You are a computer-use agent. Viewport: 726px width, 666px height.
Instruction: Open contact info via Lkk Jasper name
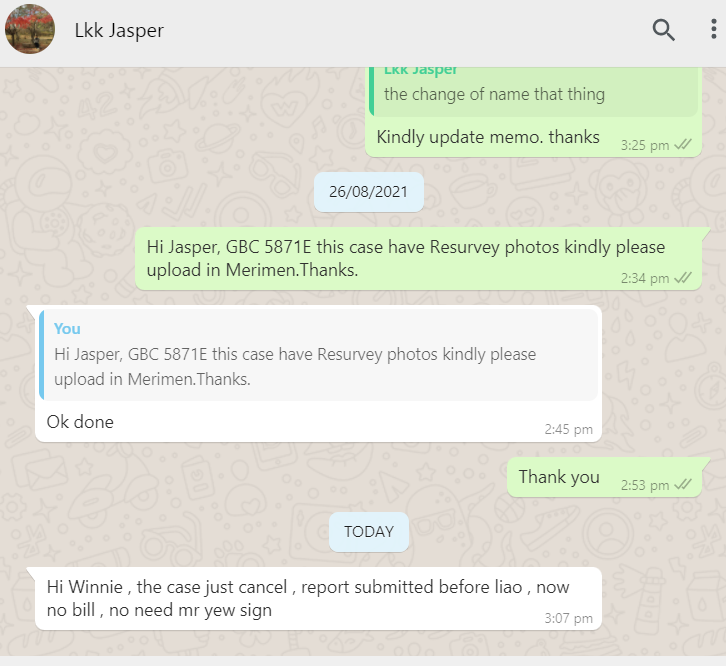(x=119, y=31)
